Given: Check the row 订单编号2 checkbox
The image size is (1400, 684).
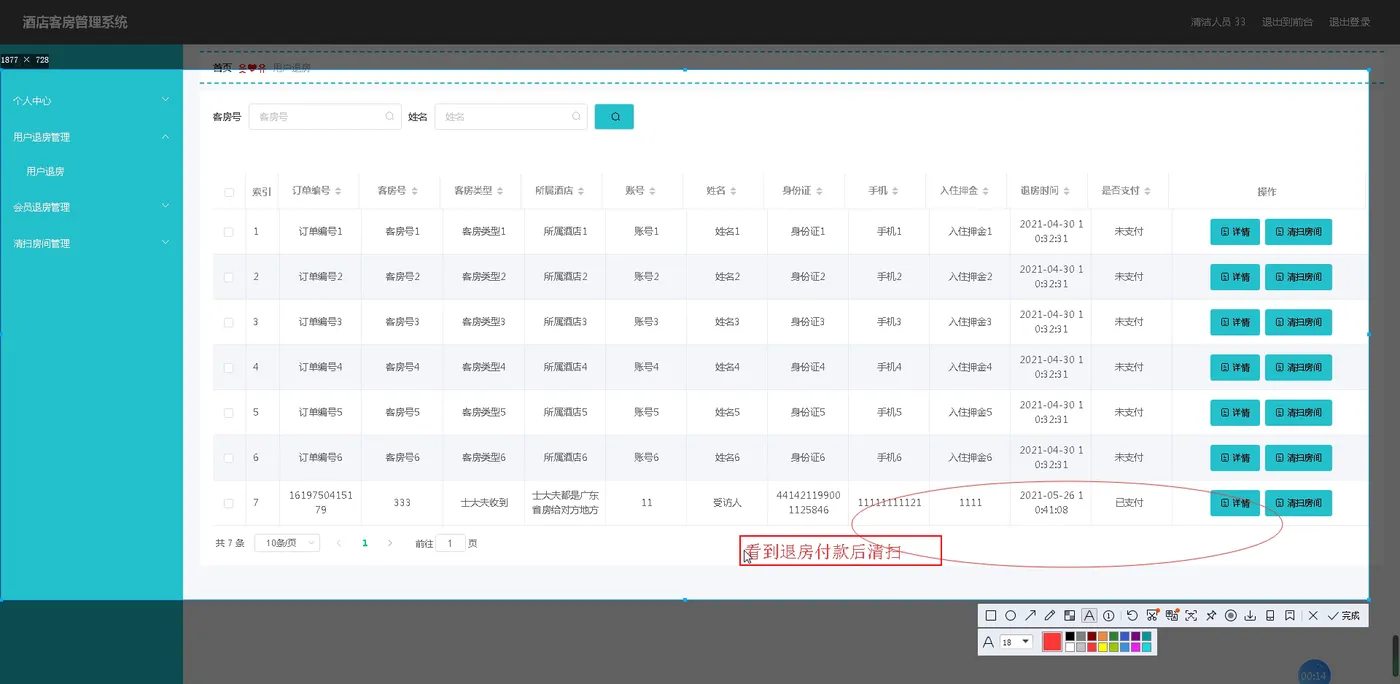Looking at the screenshot, I should [x=229, y=277].
